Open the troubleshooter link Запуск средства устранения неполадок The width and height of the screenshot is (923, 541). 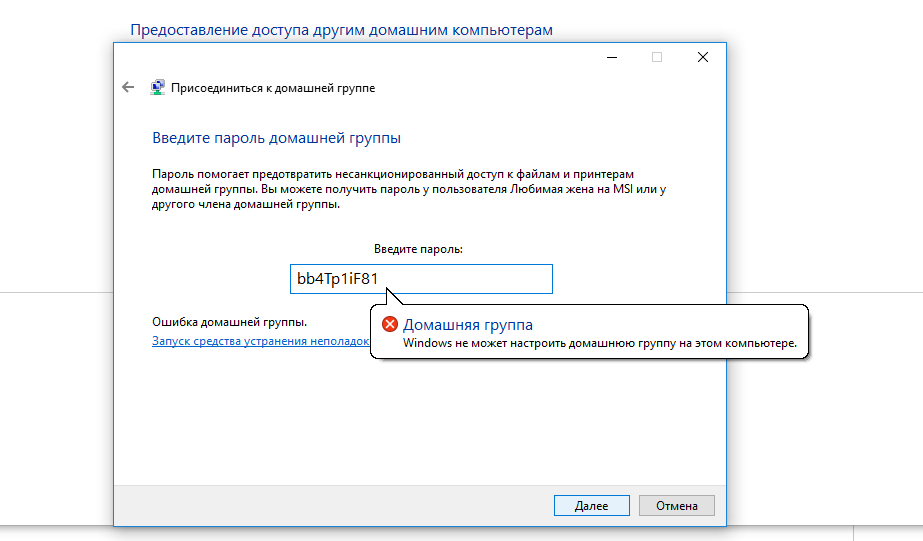tap(261, 341)
